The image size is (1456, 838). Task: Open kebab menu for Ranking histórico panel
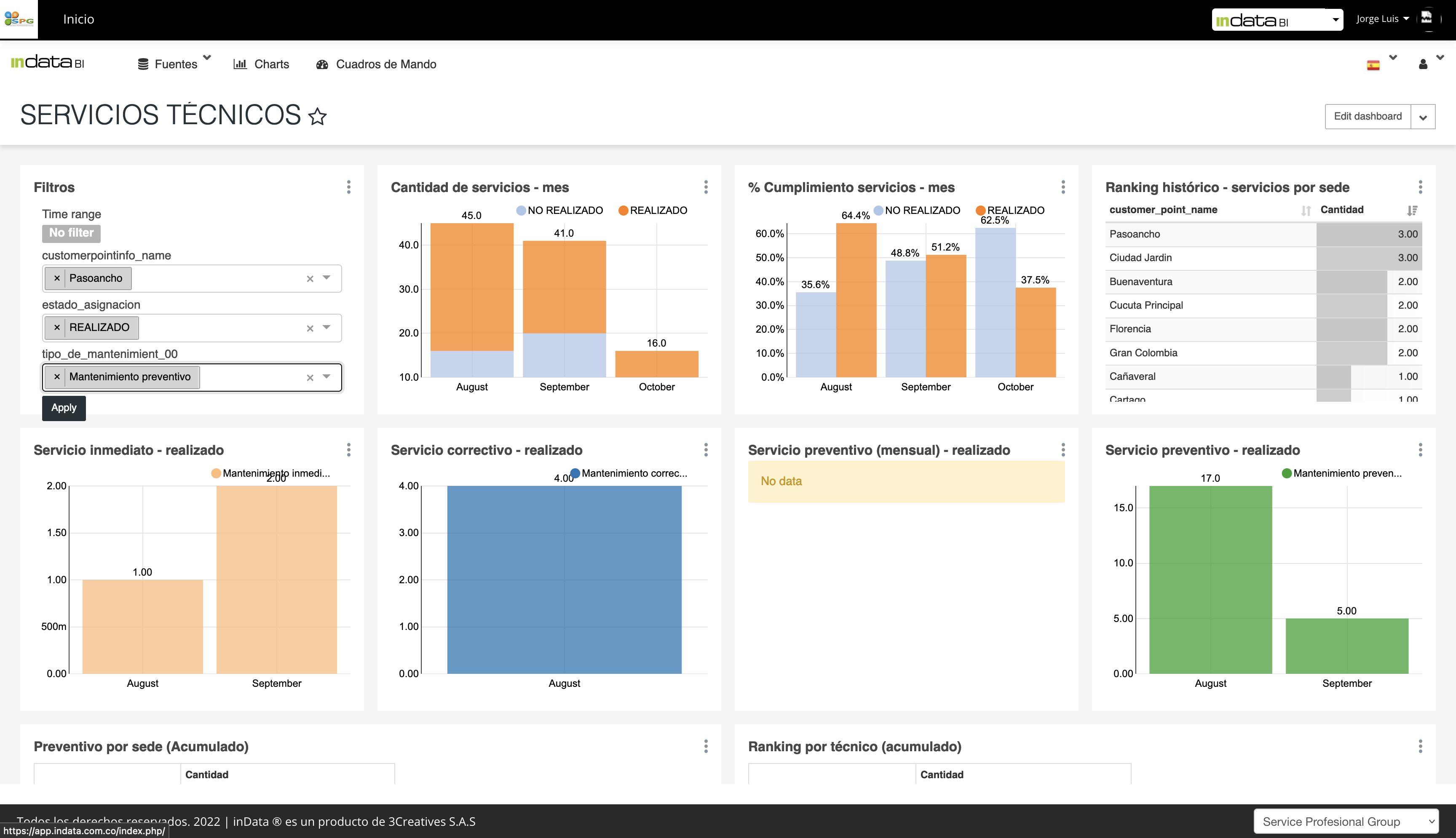pyautogui.click(x=1420, y=187)
